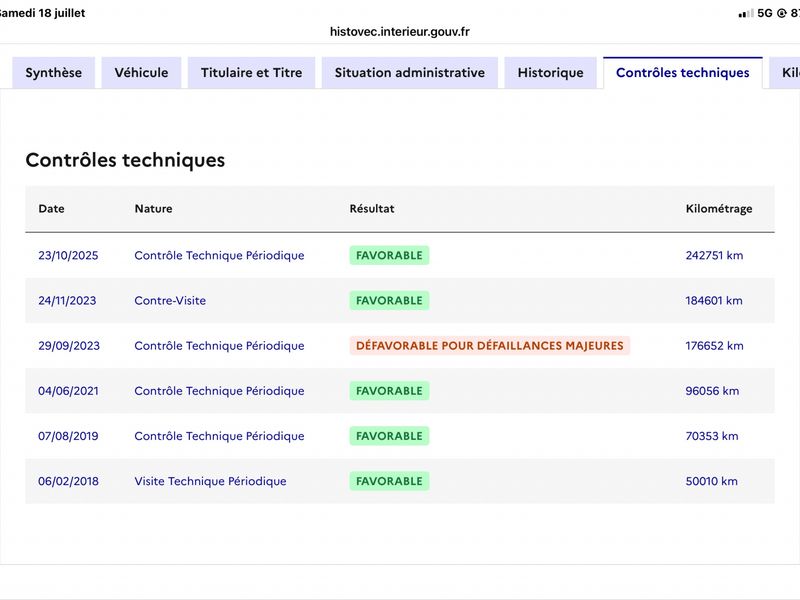The height and width of the screenshot is (600, 800).
Task: Open the partially visible Kilométrage tab
Action: (x=786, y=72)
